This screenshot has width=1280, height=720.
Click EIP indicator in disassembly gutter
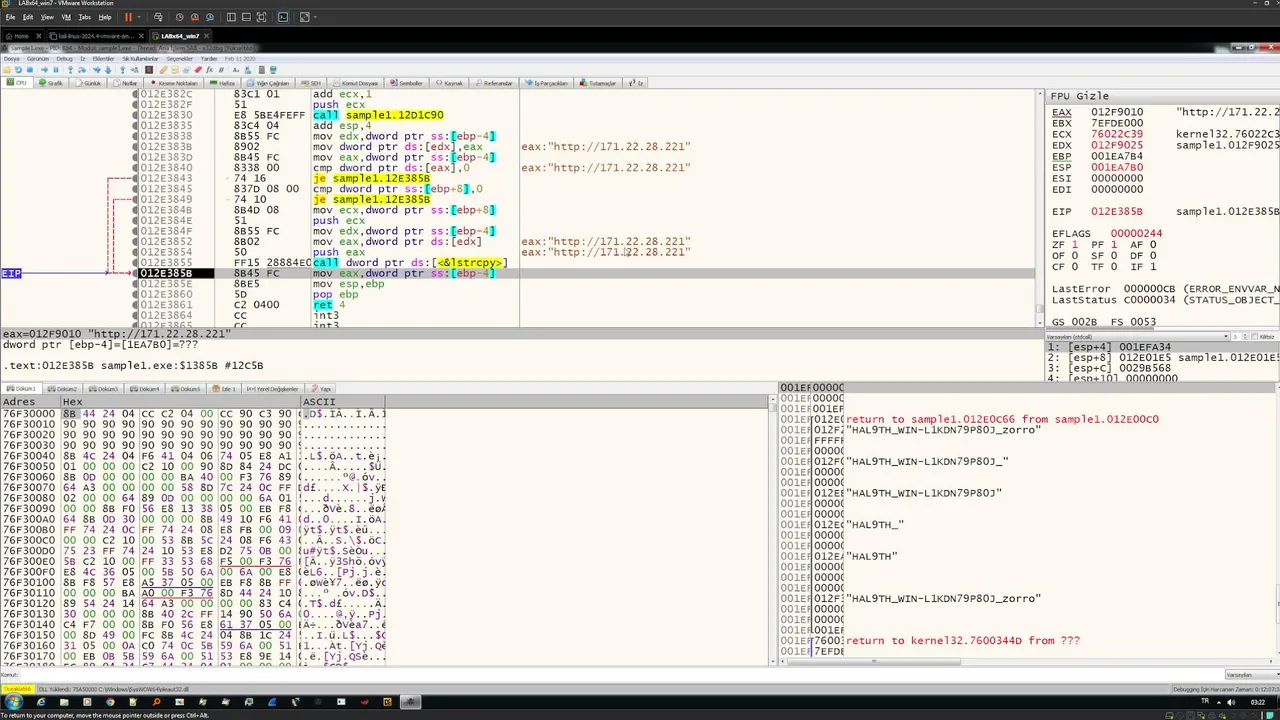(11, 273)
